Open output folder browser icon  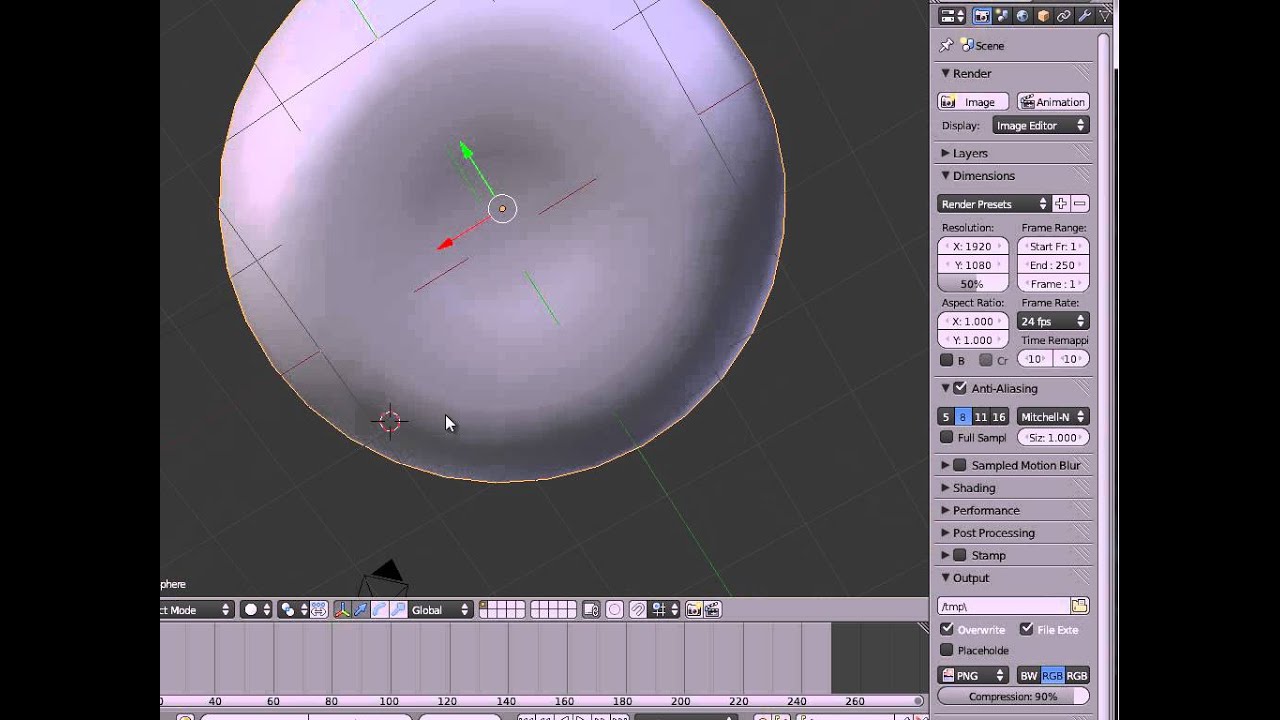[x=1080, y=606]
